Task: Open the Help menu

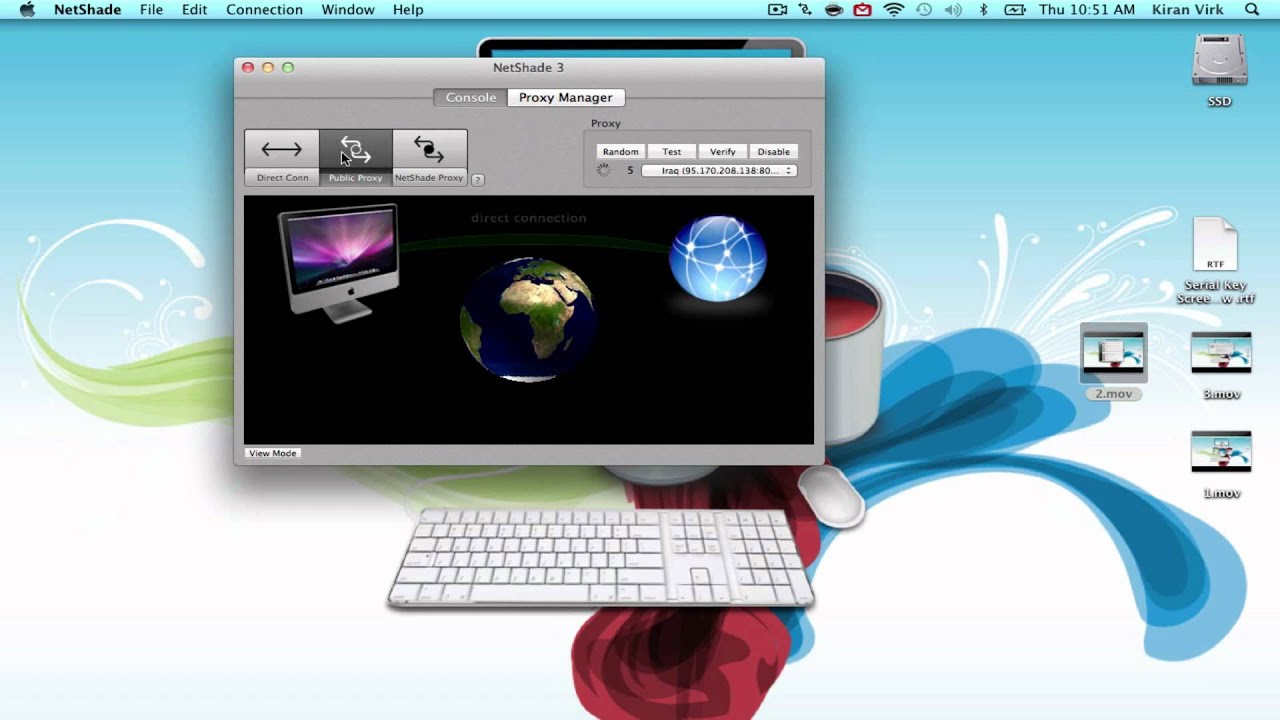Action: (408, 10)
